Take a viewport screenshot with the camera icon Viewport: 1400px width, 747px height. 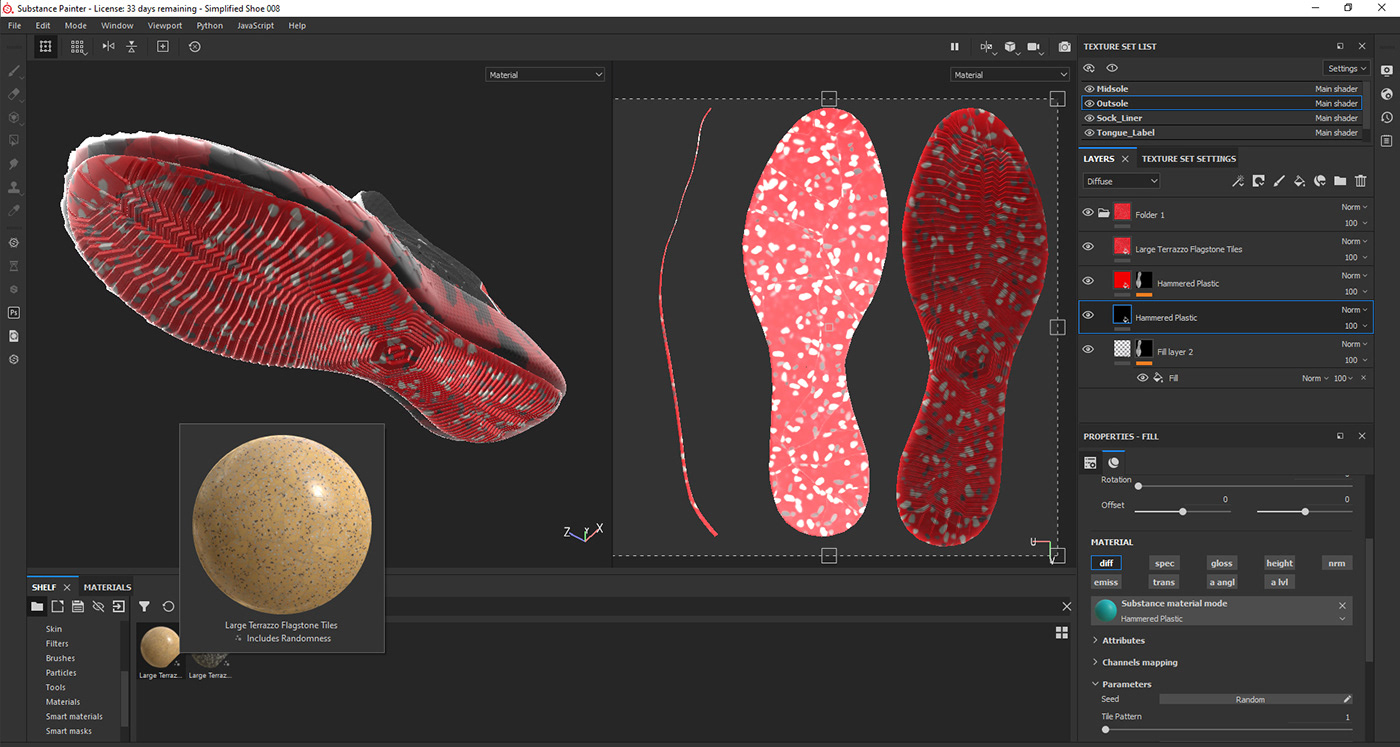[1064, 46]
